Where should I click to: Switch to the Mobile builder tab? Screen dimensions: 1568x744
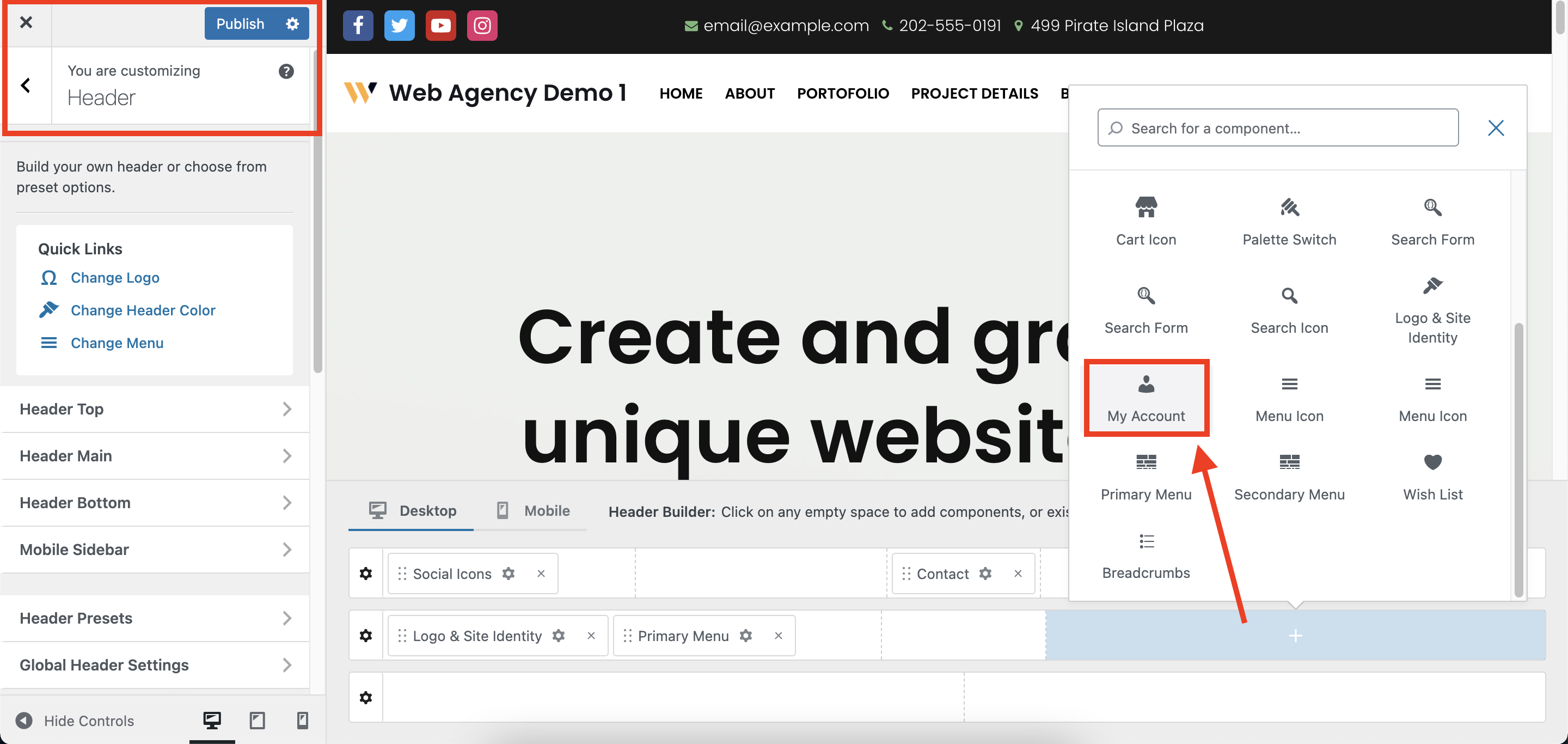(532, 511)
